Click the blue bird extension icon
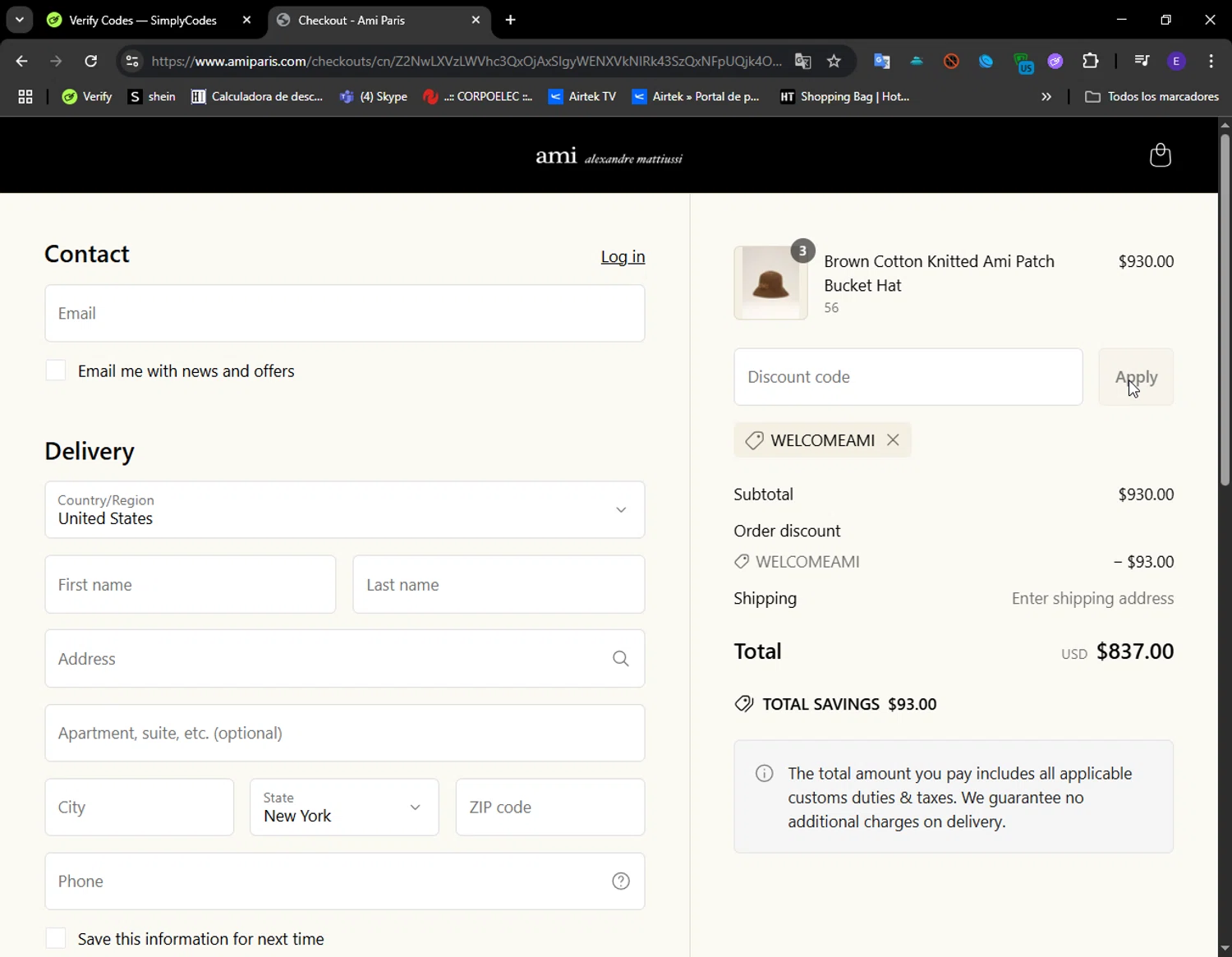 pyautogui.click(x=986, y=61)
